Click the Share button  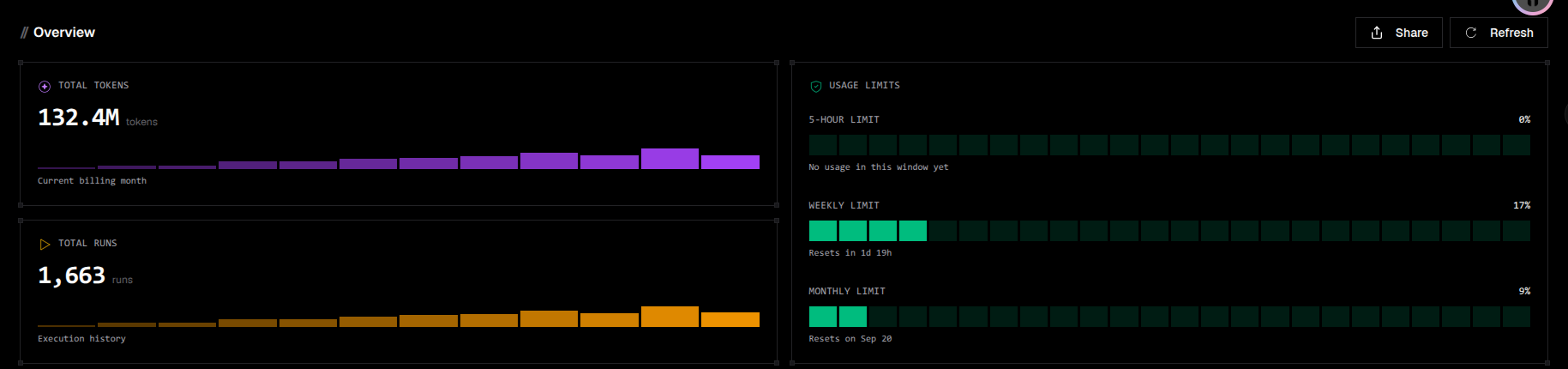pos(1398,33)
